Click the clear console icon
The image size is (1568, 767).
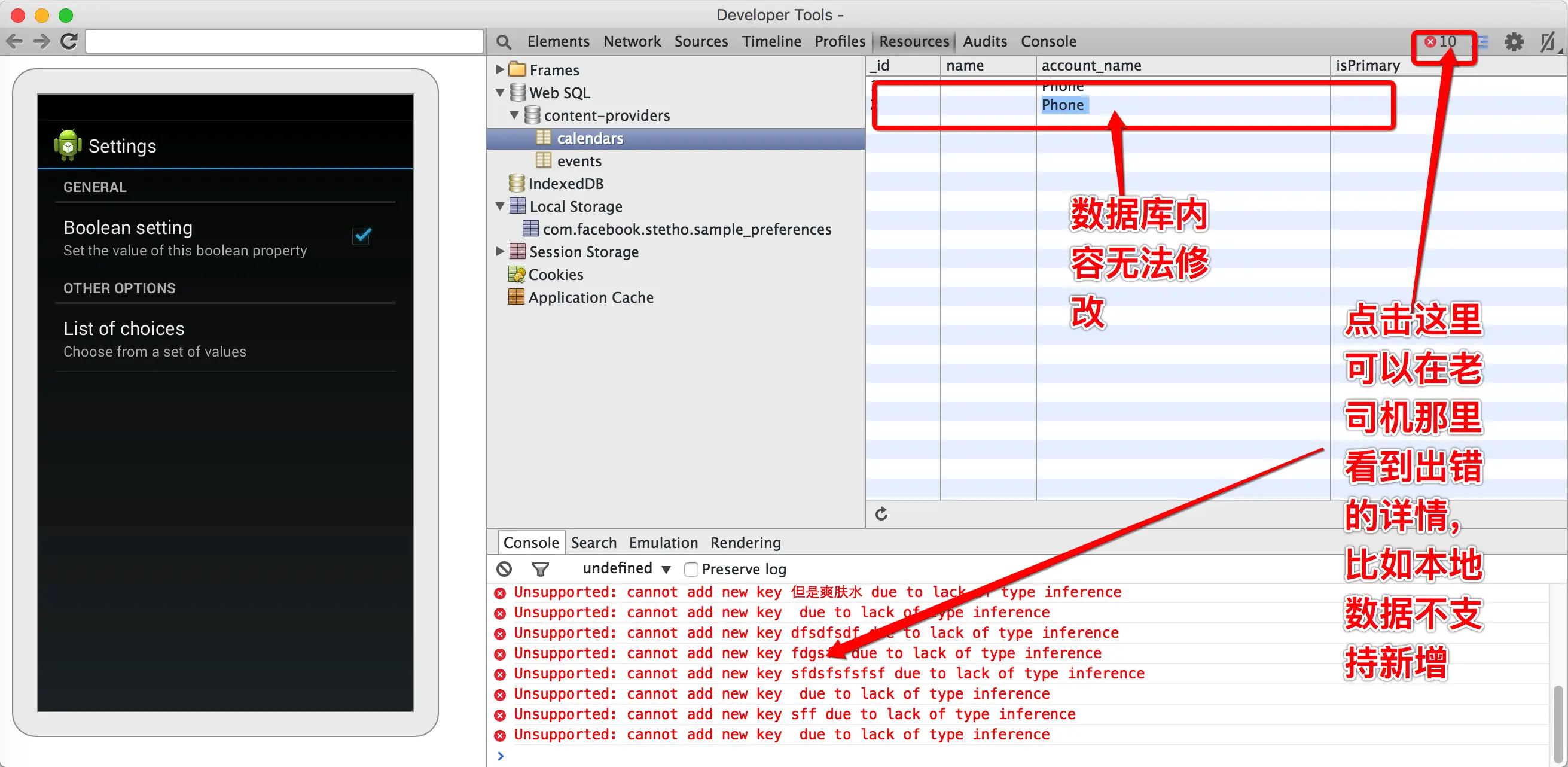coord(504,568)
